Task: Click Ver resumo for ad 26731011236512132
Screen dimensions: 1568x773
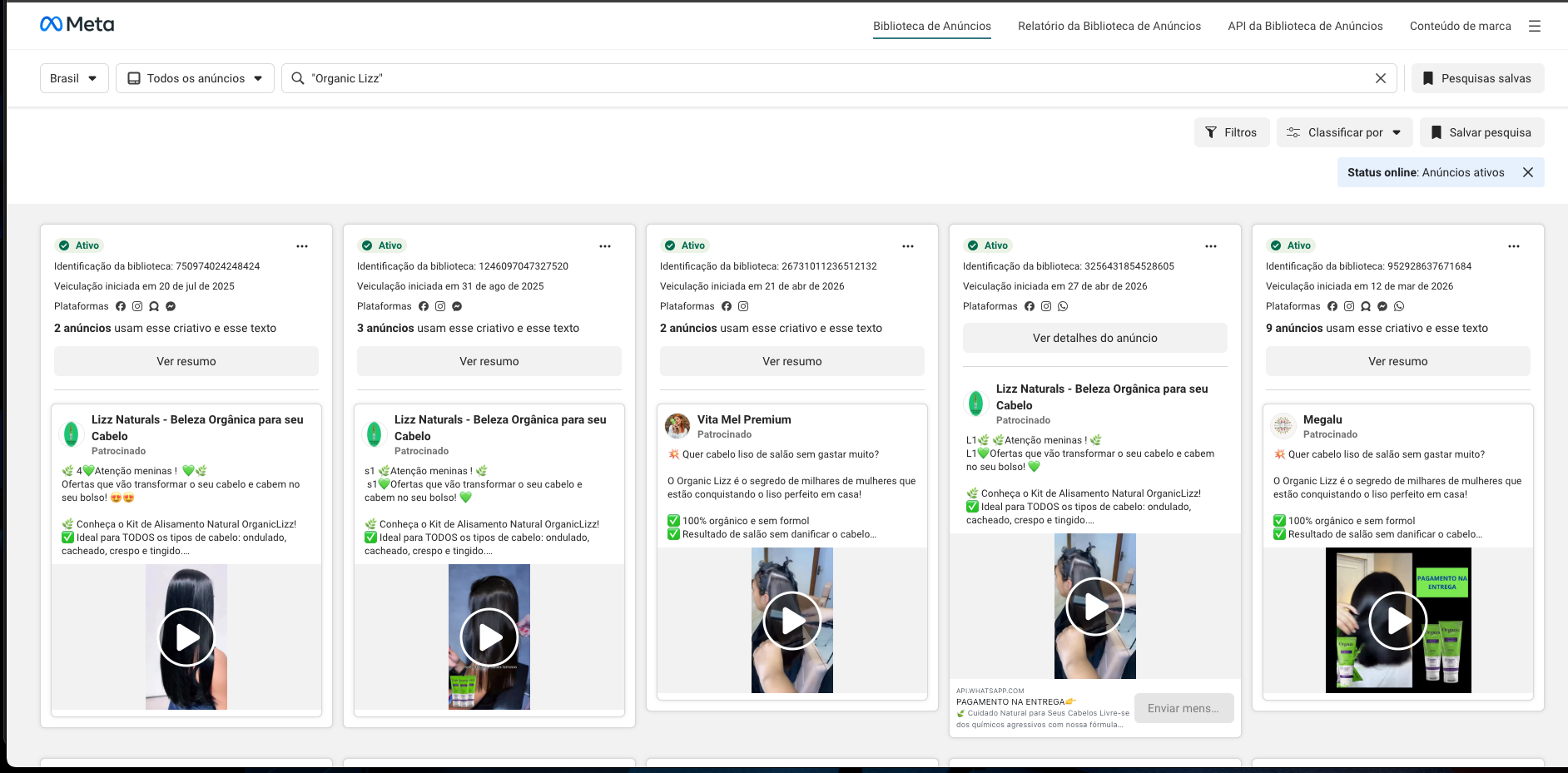Action: point(792,361)
